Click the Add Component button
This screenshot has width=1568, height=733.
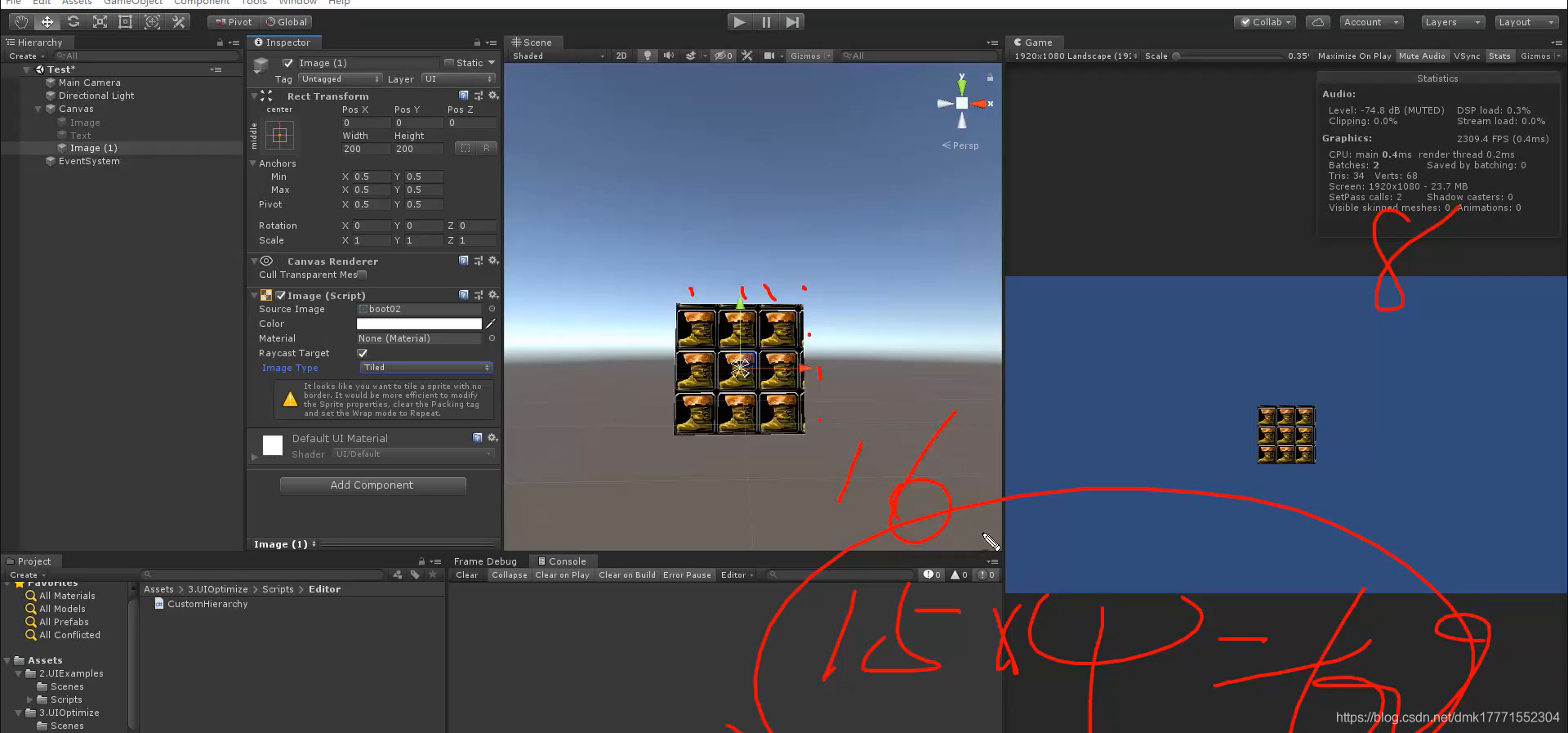pyautogui.click(x=372, y=485)
